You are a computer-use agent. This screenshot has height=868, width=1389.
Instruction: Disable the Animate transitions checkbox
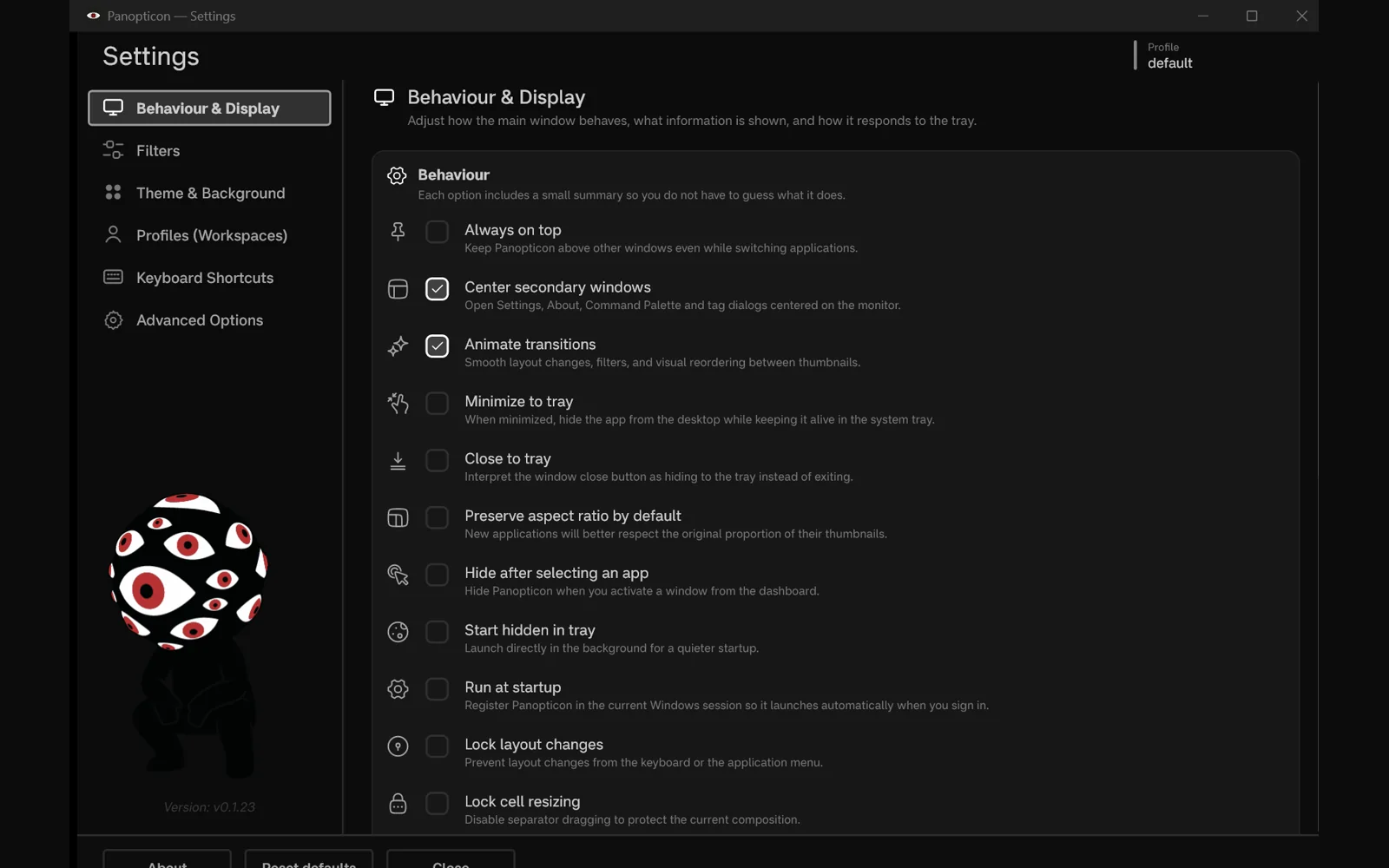[x=437, y=346]
